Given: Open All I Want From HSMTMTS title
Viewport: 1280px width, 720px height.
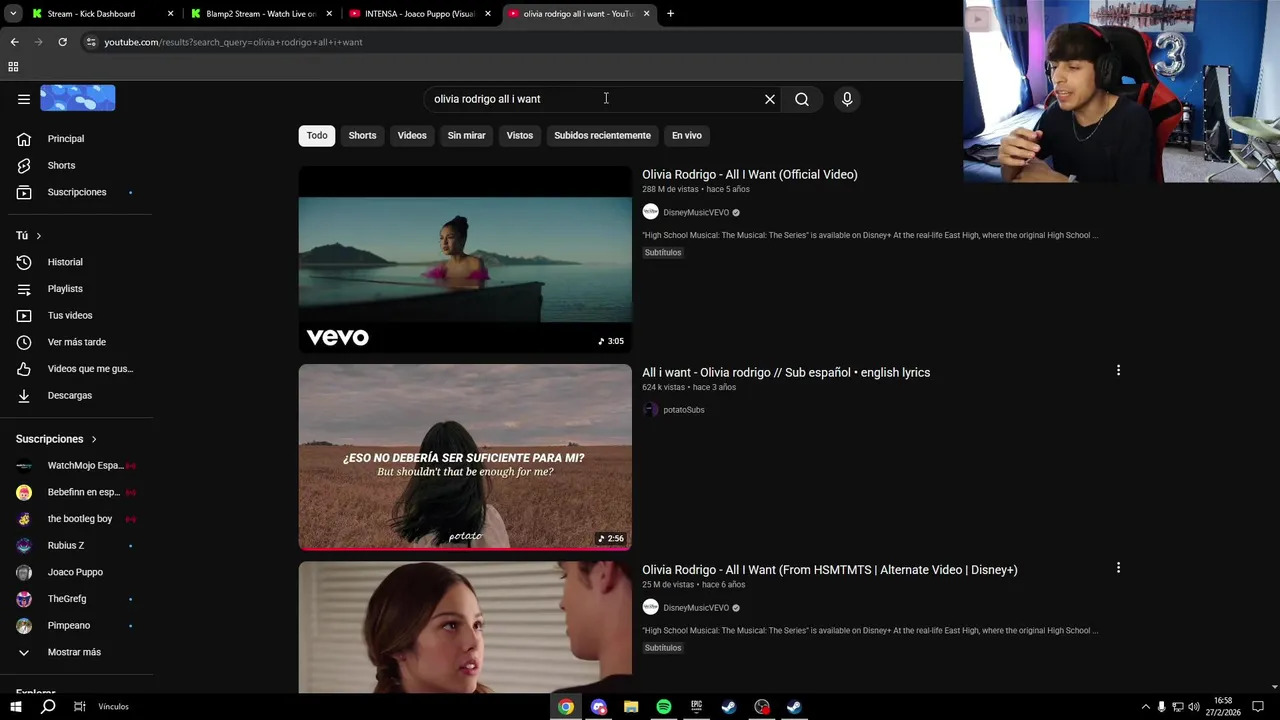Looking at the screenshot, I should click(x=830, y=570).
